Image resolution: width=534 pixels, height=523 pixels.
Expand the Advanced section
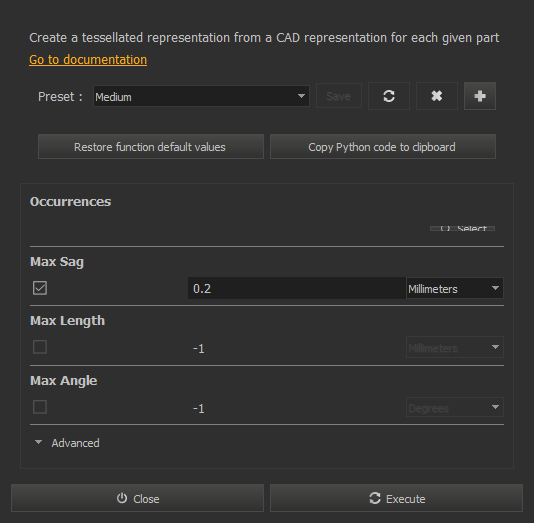[67, 443]
